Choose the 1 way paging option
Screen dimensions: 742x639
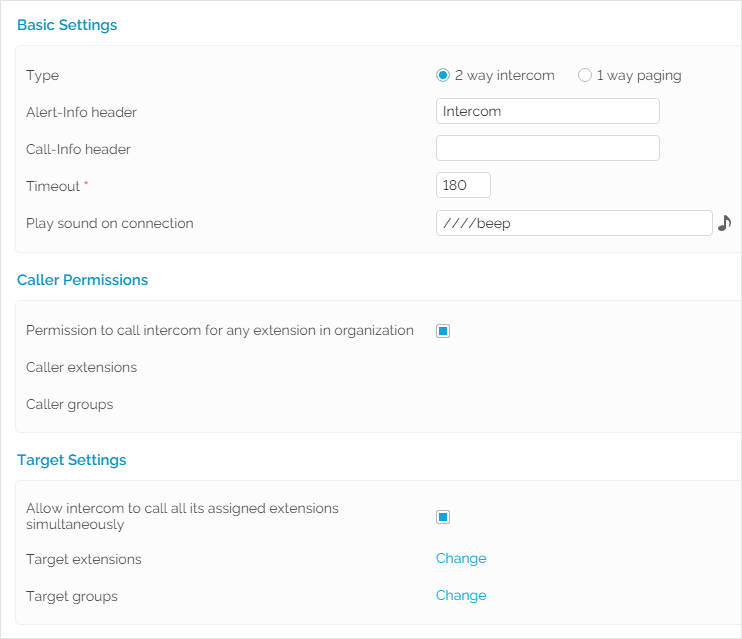[585, 75]
